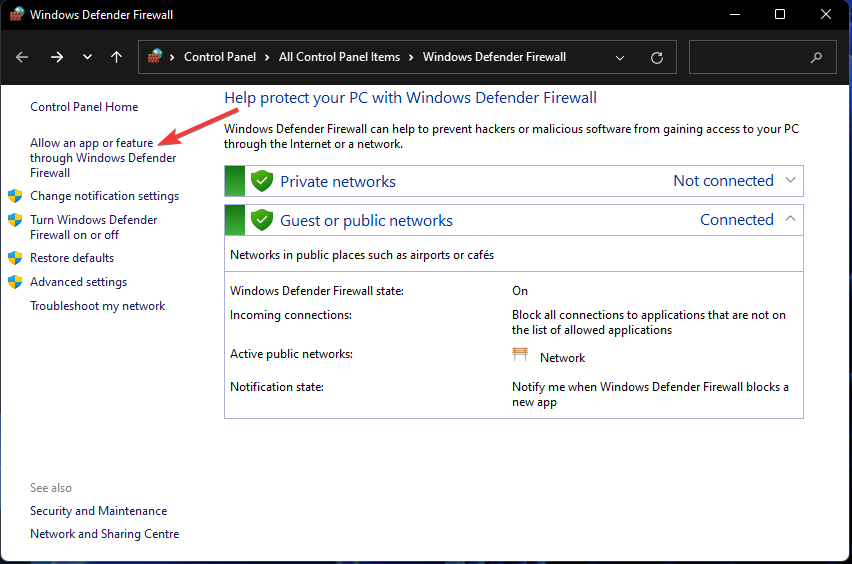Click Restore defaults link
The image size is (852, 564).
[x=72, y=258]
